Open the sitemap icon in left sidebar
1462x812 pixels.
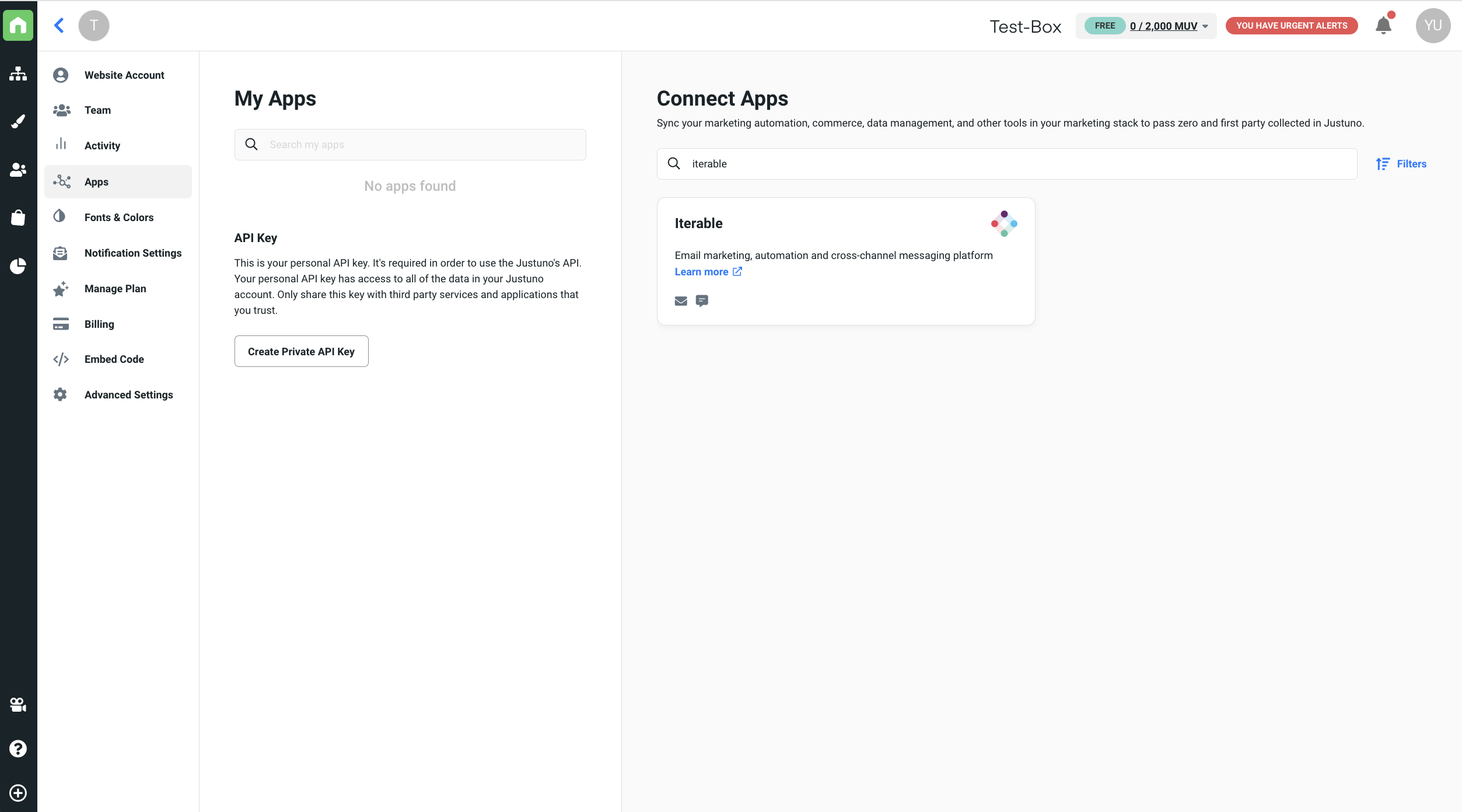pos(18,73)
